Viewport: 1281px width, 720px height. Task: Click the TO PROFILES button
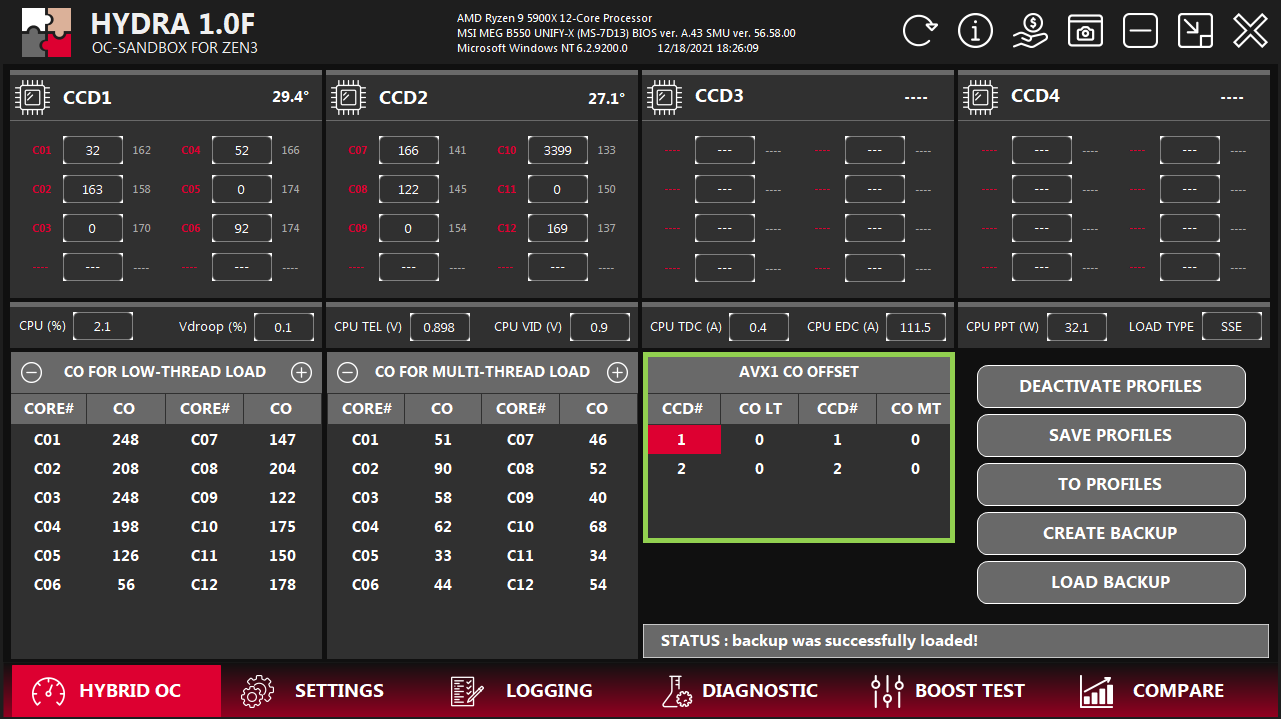[x=1111, y=484]
